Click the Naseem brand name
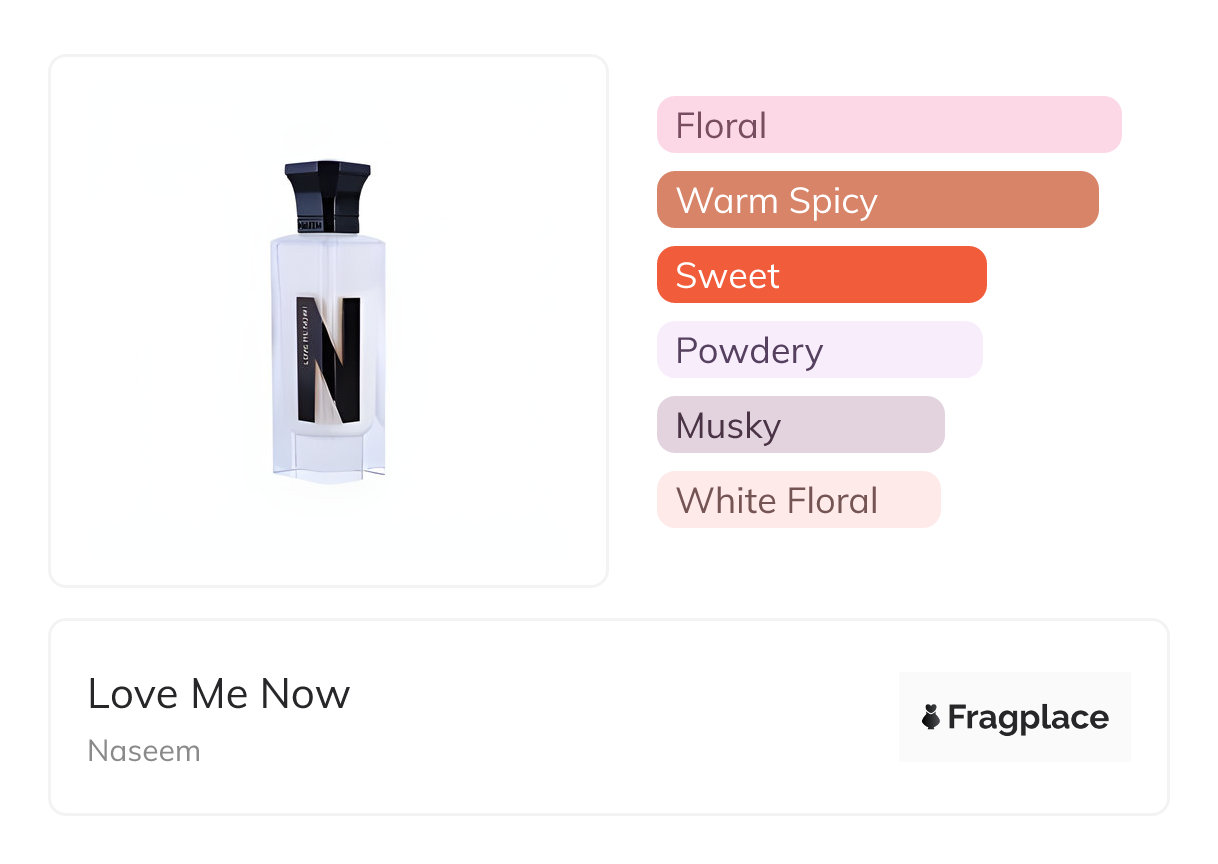1218x864 pixels. coord(144,751)
